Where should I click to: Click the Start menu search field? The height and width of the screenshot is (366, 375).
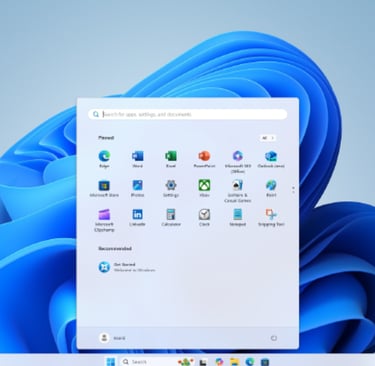tap(188, 114)
